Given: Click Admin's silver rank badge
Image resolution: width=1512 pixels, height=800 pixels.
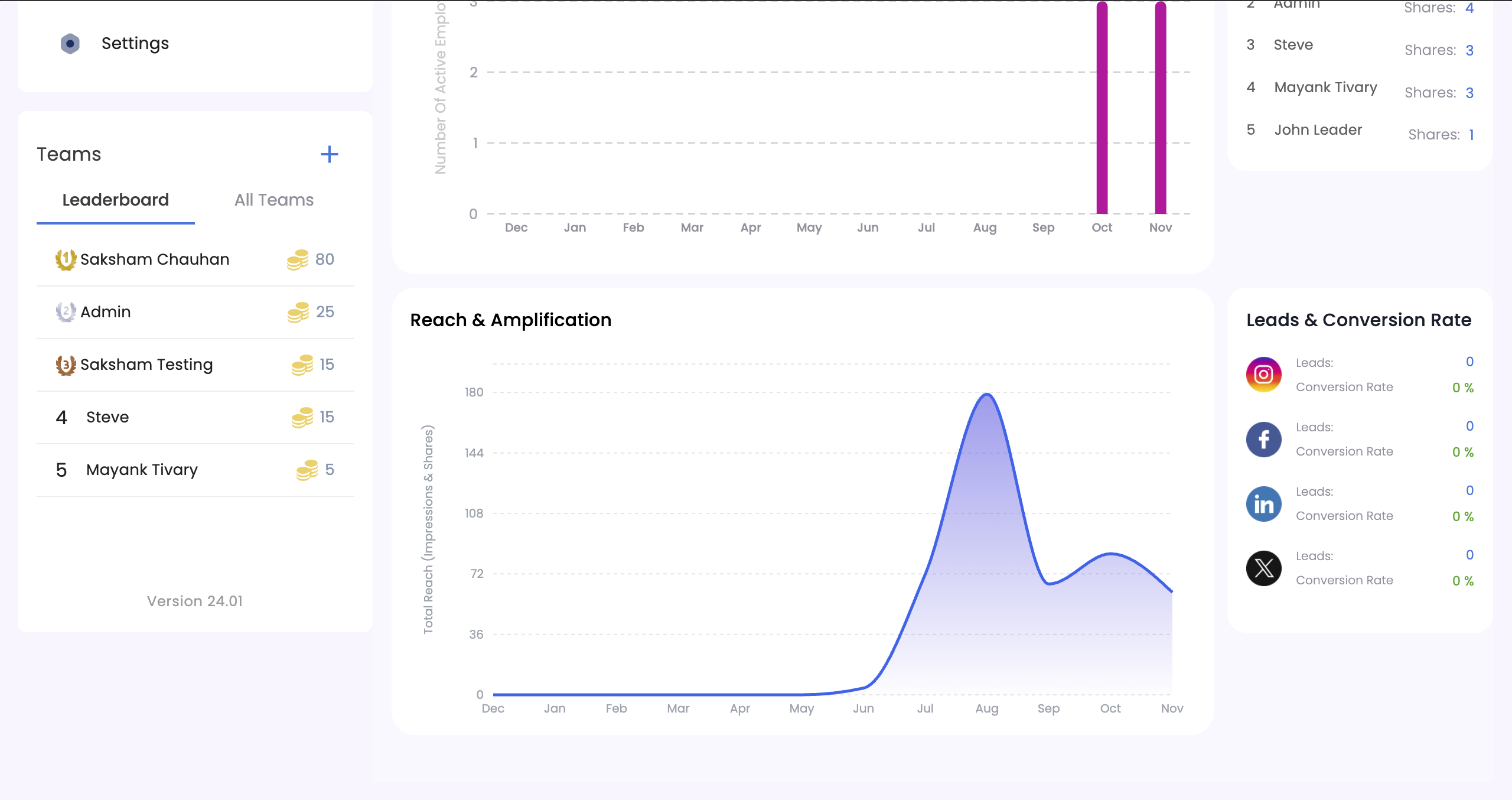Looking at the screenshot, I should (66, 312).
